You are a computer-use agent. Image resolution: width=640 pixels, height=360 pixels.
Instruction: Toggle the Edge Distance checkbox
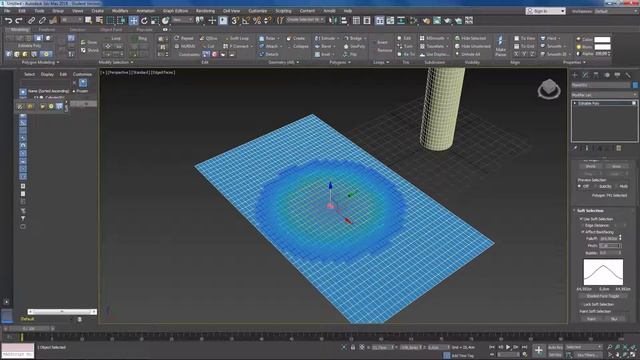pos(583,225)
